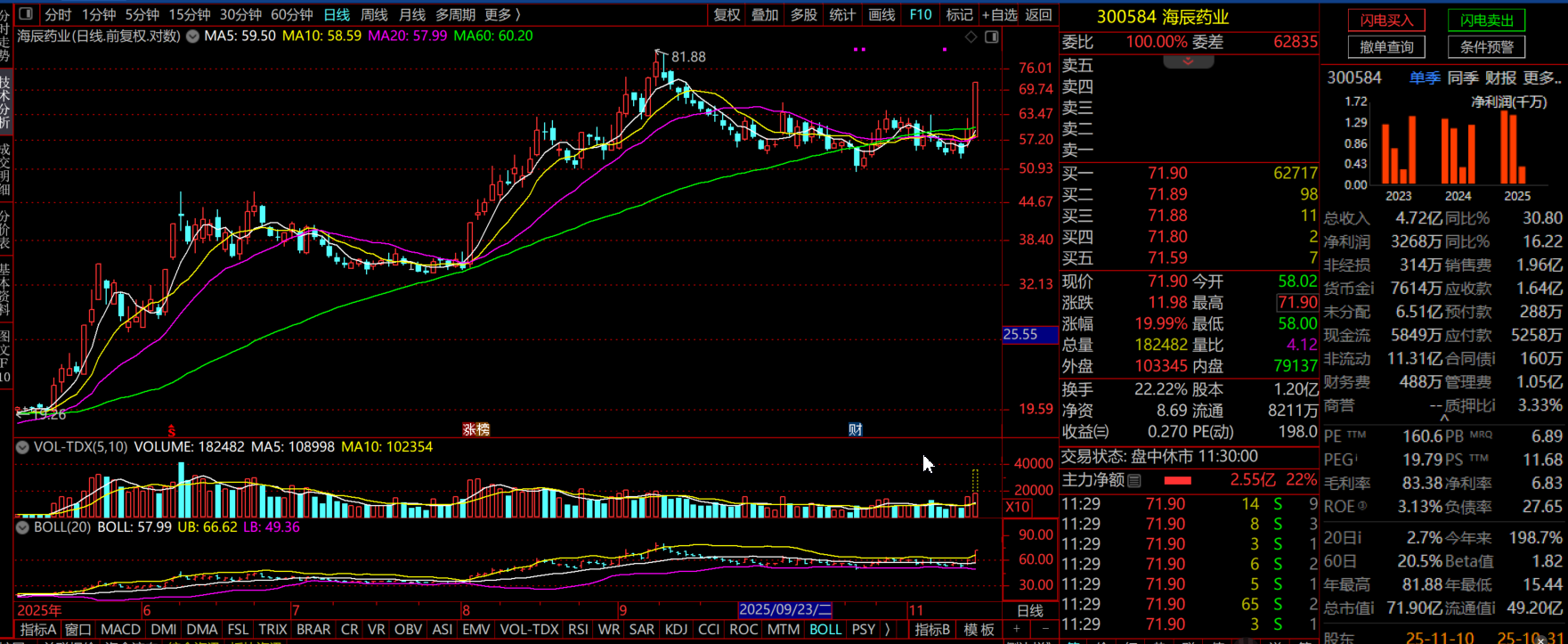Select the 单季 profit view

click(x=1425, y=77)
